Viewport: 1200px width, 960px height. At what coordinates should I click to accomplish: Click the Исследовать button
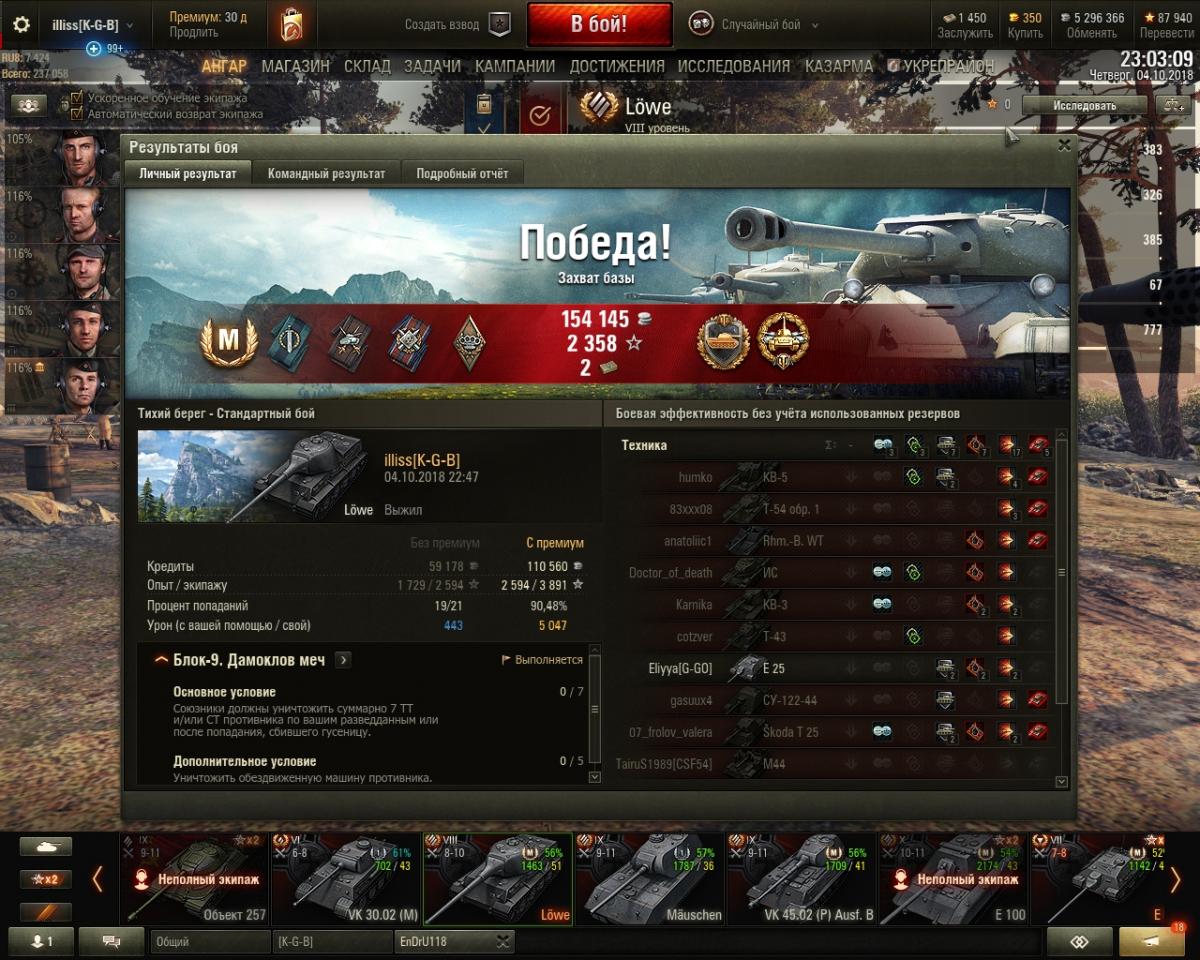tap(1084, 104)
